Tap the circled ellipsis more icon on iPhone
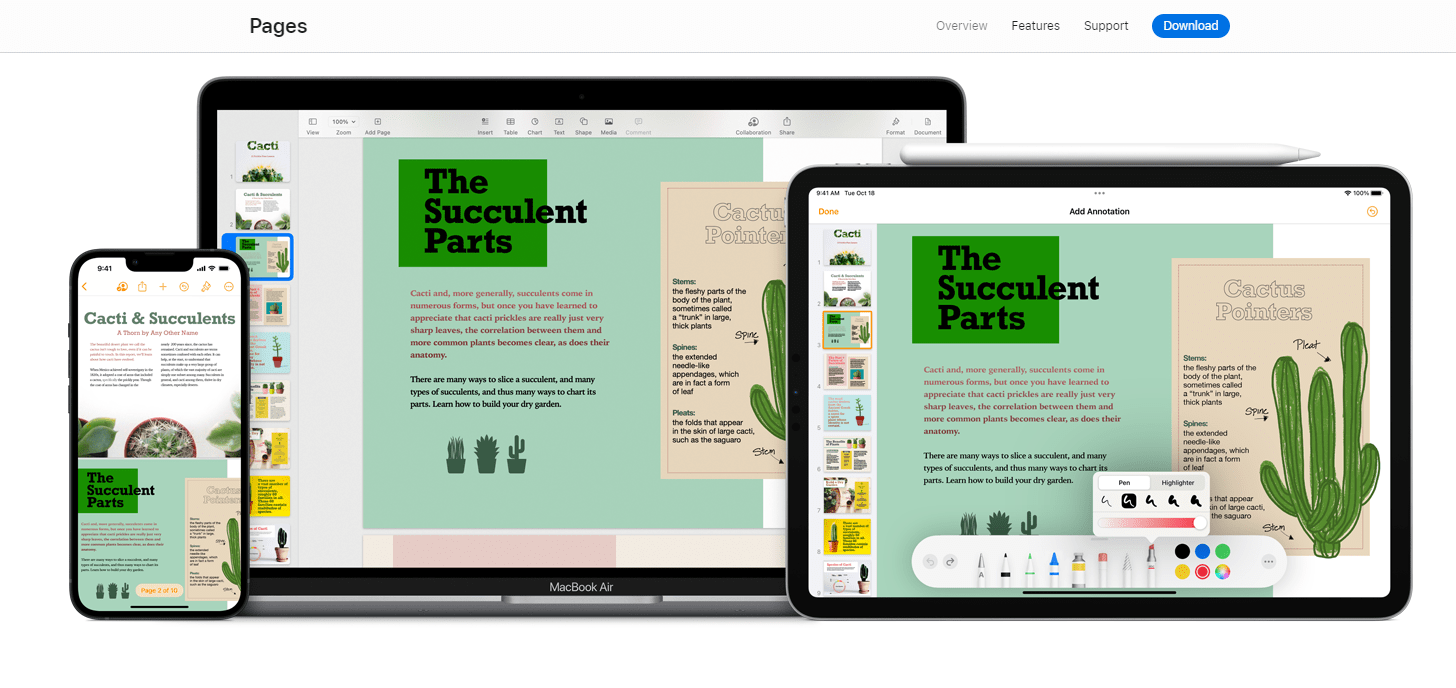 228,287
